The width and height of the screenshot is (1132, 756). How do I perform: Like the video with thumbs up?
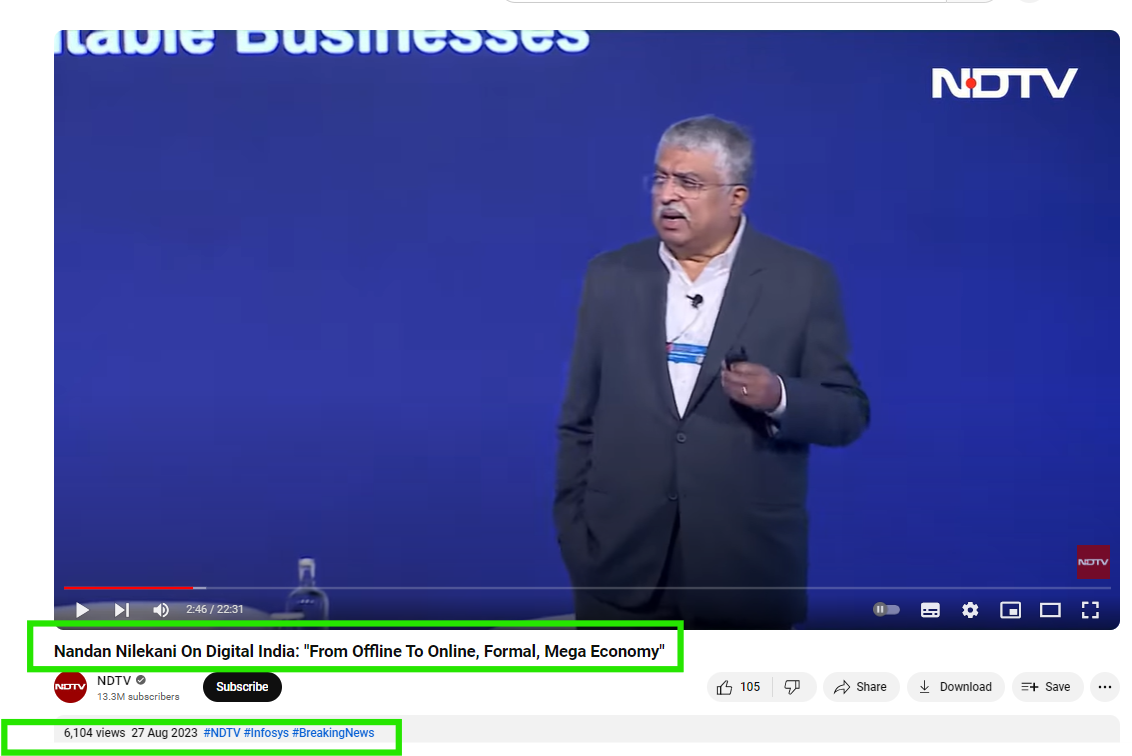738,687
